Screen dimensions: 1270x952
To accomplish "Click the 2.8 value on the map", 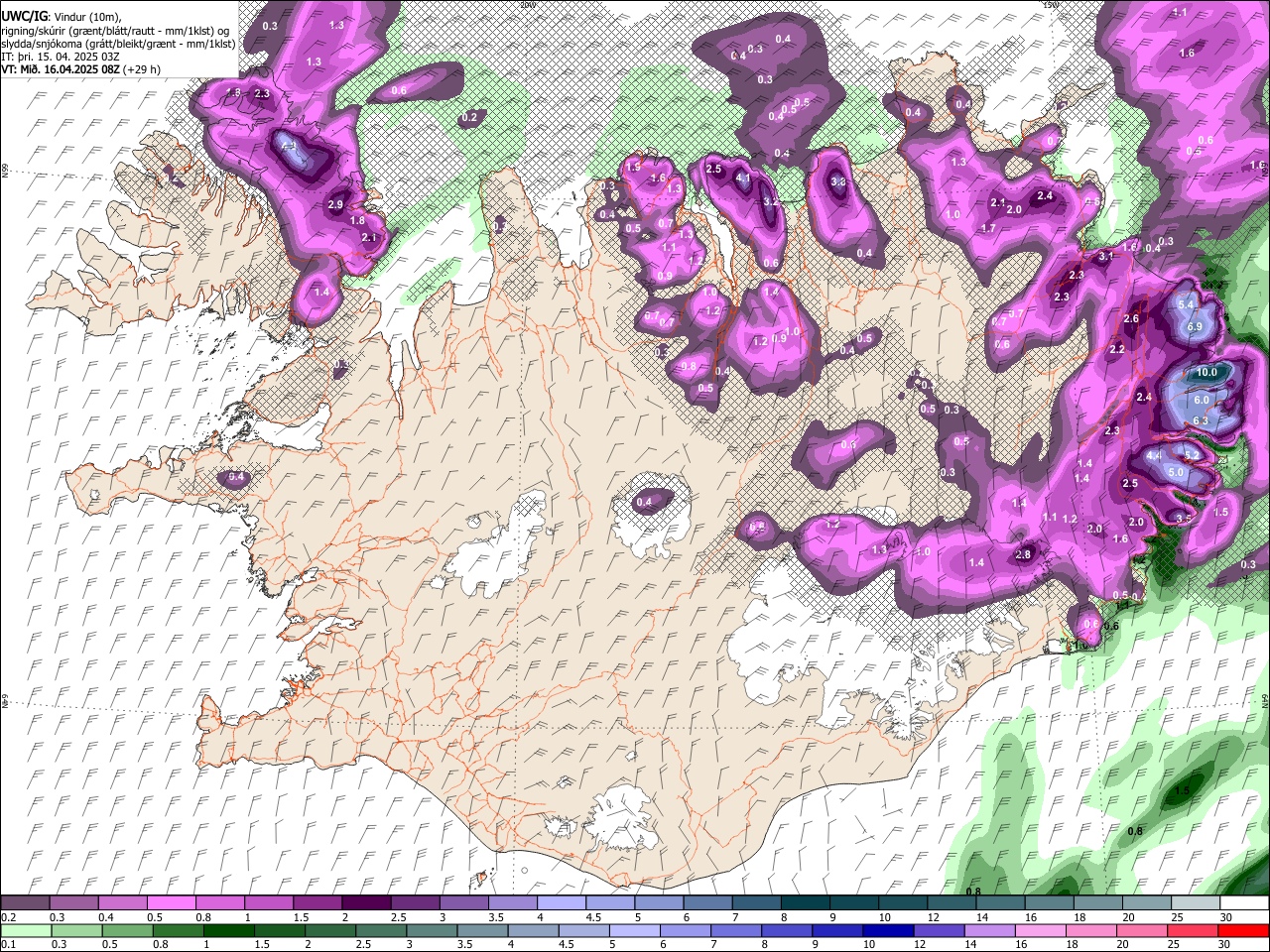I will coord(1024,555).
